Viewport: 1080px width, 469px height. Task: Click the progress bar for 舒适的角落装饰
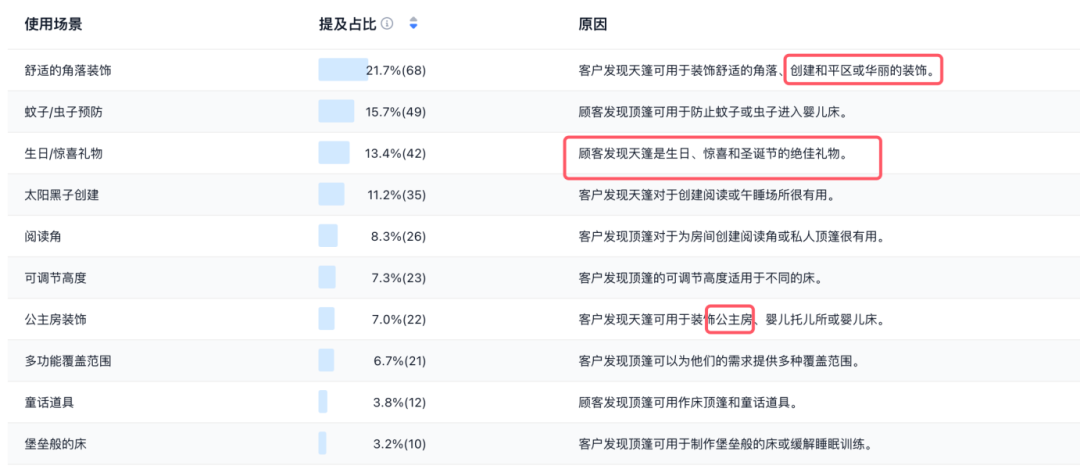[343, 70]
